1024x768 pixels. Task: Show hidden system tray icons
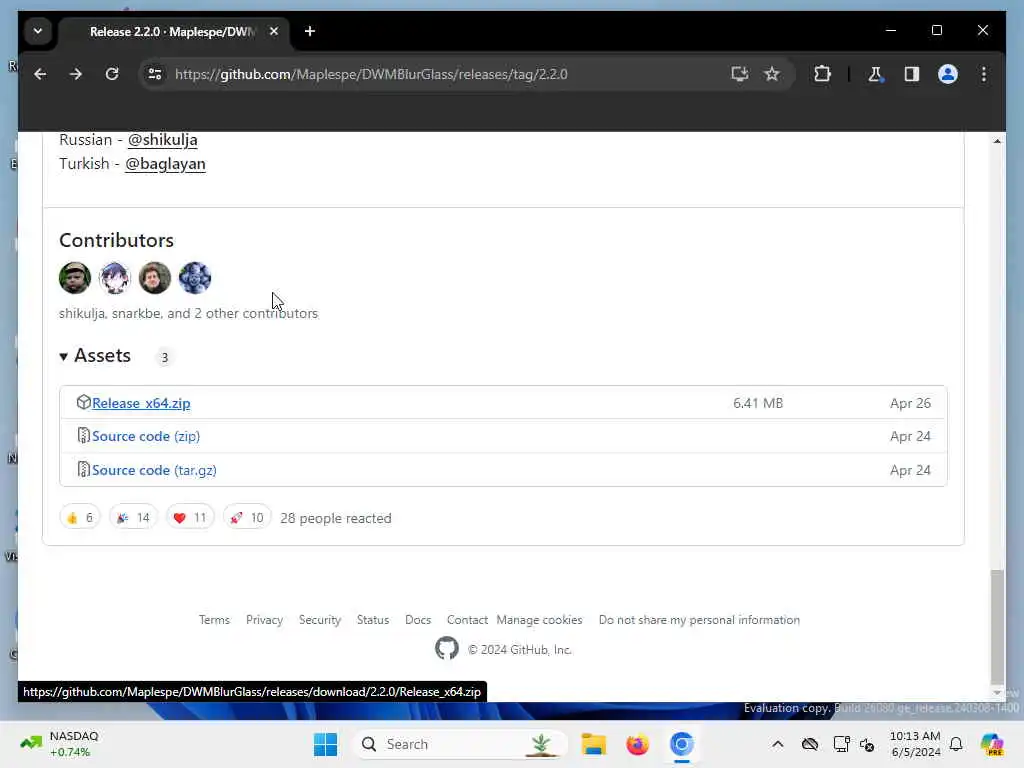pyautogui.click(x=777, y=744)
